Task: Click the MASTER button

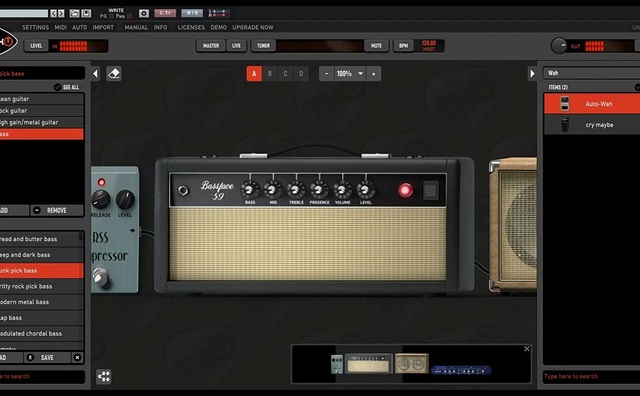Action: pos(211,46)
